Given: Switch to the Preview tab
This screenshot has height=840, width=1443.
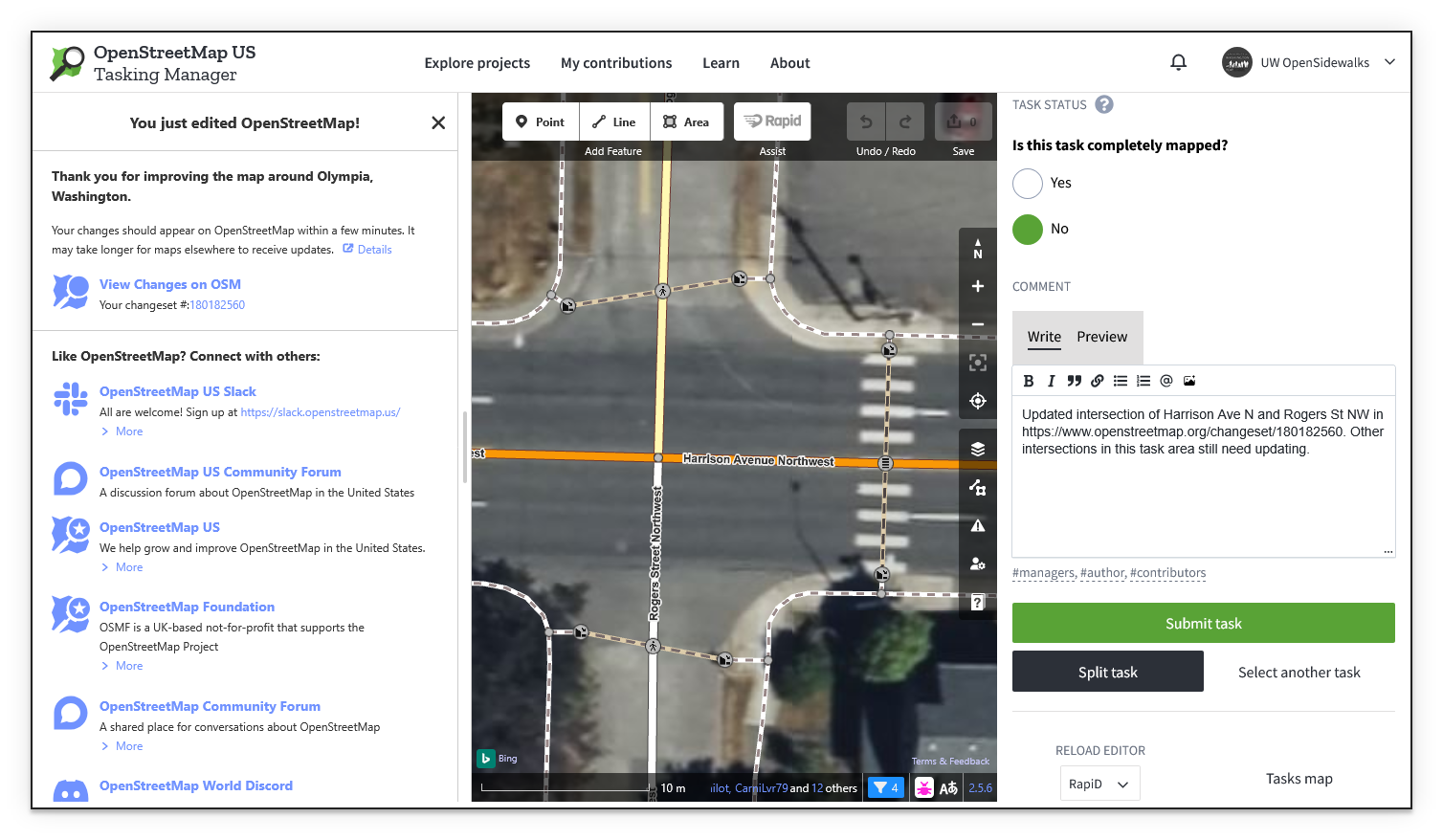Looking at the screenshot, I should 1101,337.
